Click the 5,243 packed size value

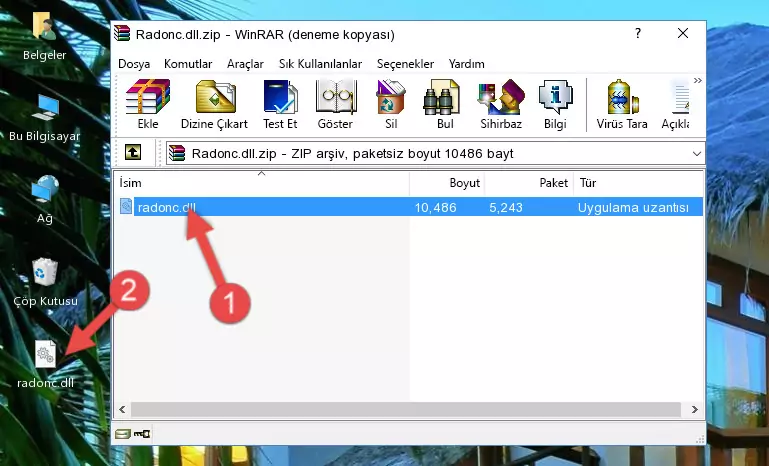point(506,207)
